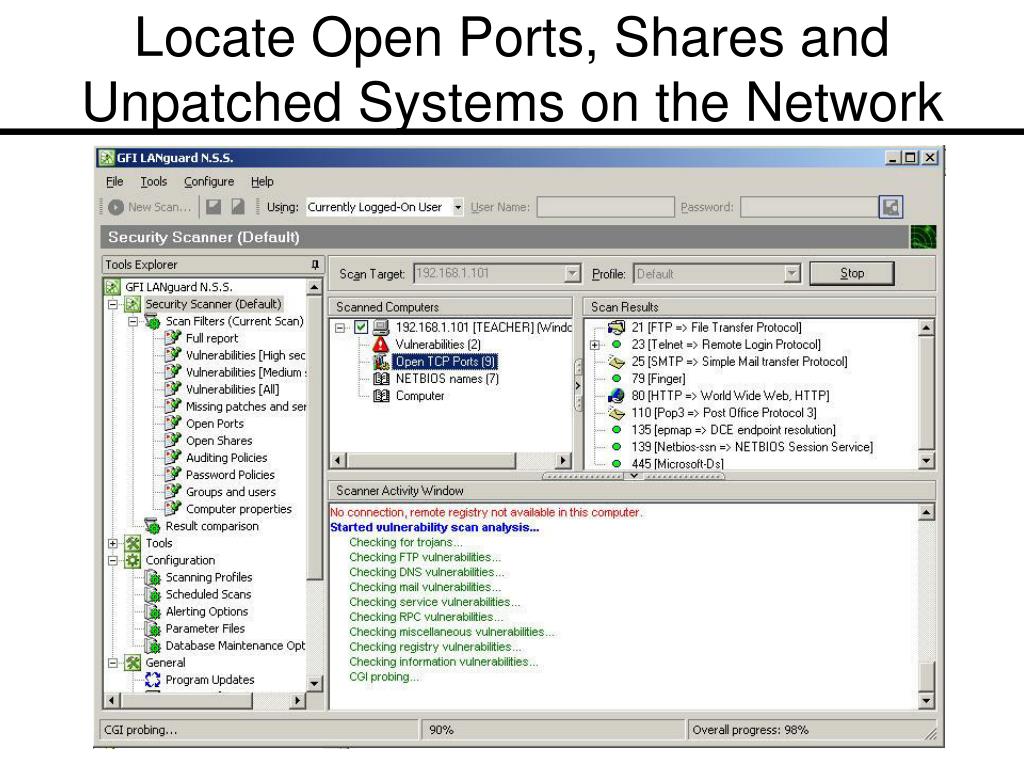Select Parameter Files item
1024x768 pixels.
click(x=205, y=628)
